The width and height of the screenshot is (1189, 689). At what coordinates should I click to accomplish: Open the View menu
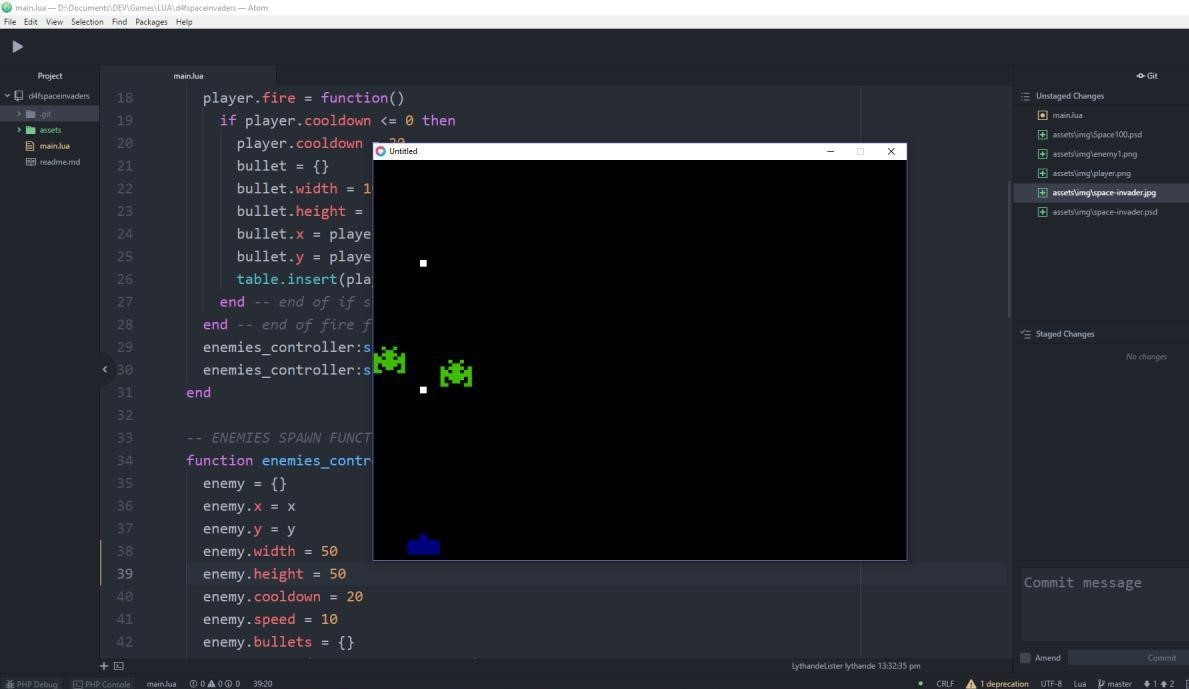[54, 22]
